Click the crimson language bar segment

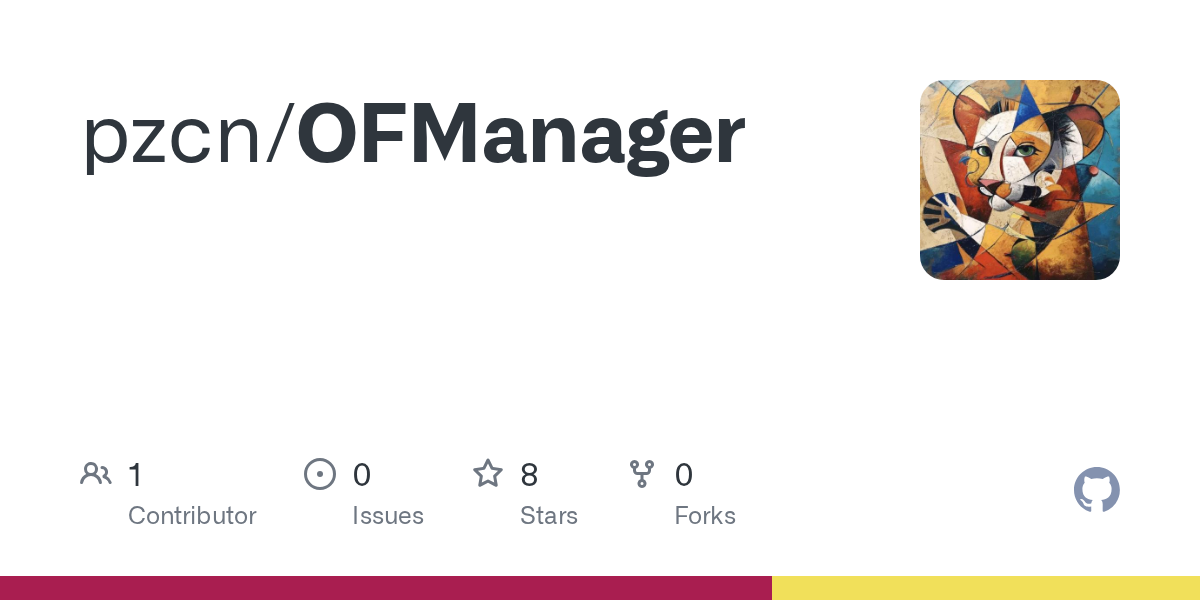386,588
